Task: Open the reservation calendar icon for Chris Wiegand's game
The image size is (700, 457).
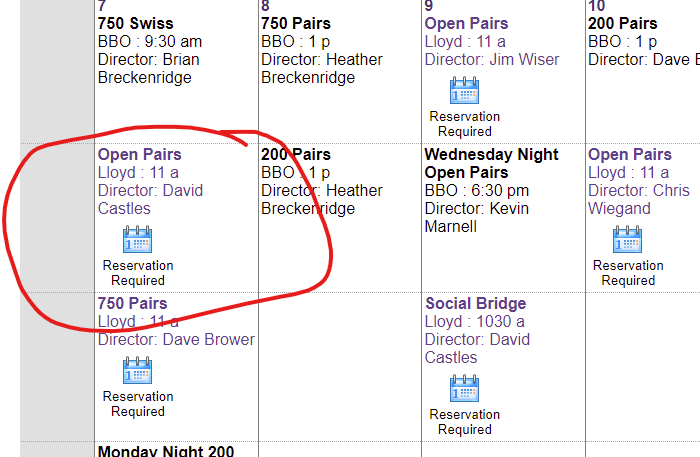Action: pyautogui.click(x=627, y=240)
